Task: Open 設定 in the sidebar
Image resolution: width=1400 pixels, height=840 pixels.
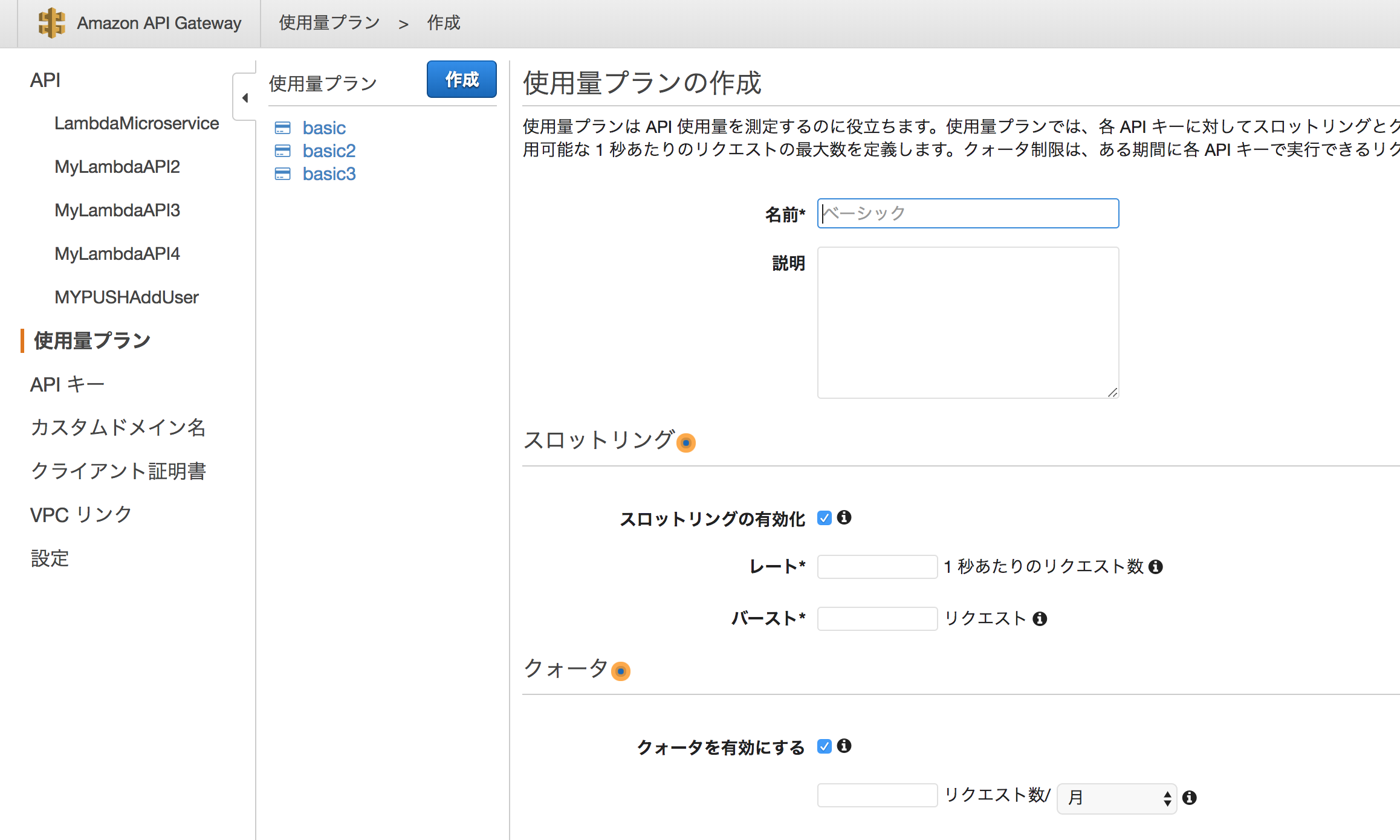Action: tap(50, 558)
